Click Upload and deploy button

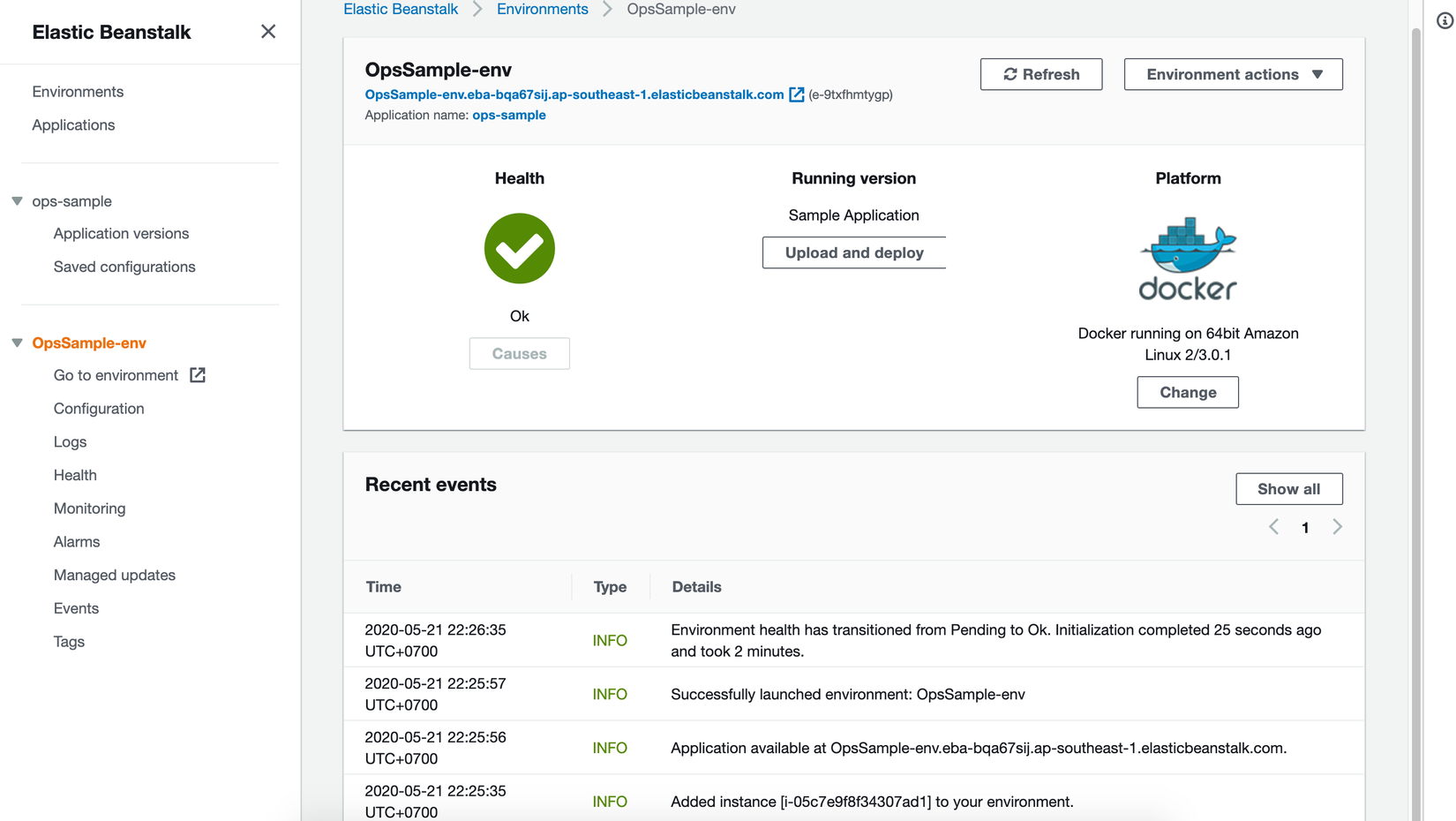tap(854, 252)
